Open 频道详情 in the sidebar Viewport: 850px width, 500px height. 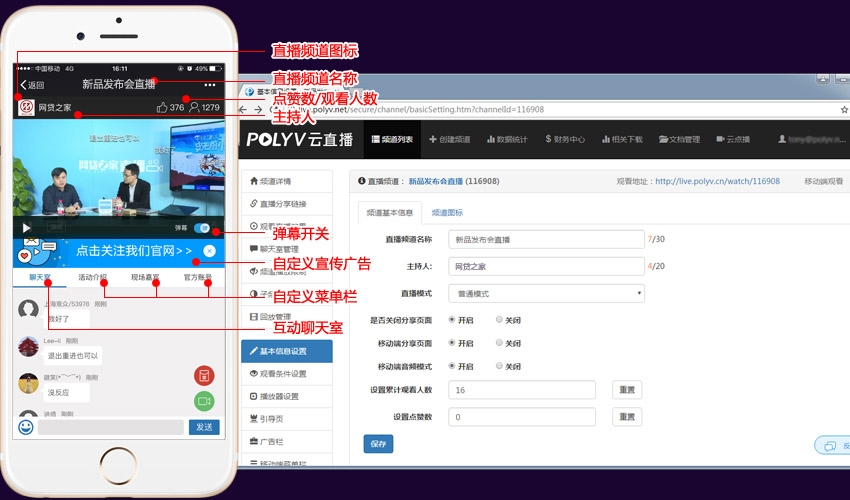pos(287,181)
